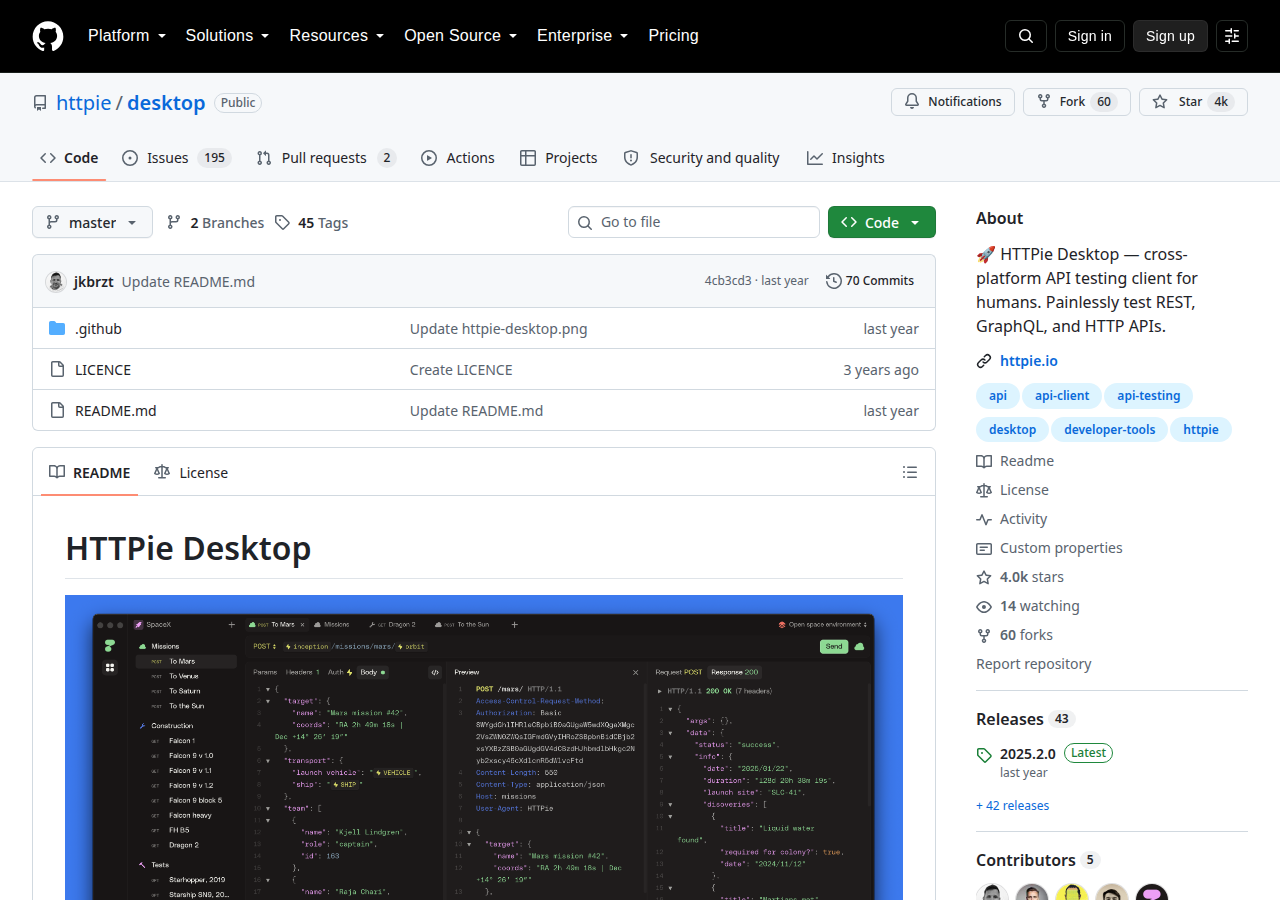1280x900 pixels.
Task: Expand the green Code dropdown button
Action: coord(882,222)
